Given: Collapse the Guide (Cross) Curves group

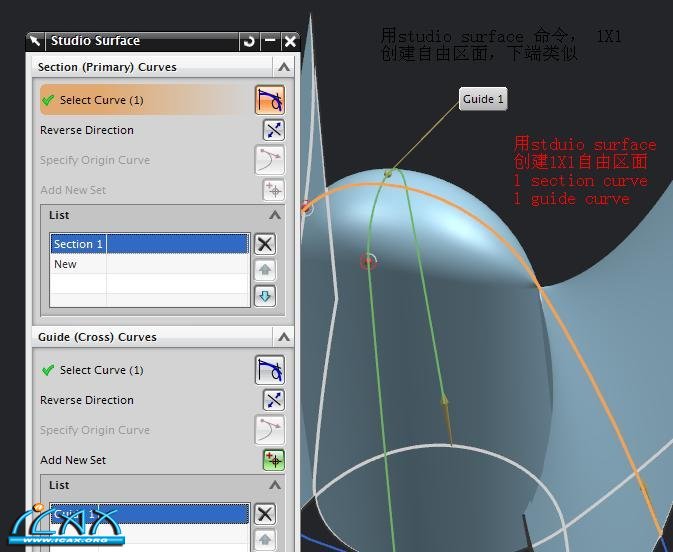Looking at the screenshot, I should 284,337.
